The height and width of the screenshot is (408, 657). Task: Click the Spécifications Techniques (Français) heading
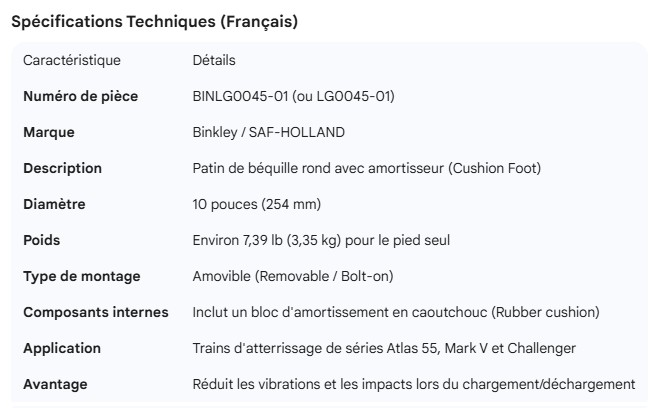(154, 22)
